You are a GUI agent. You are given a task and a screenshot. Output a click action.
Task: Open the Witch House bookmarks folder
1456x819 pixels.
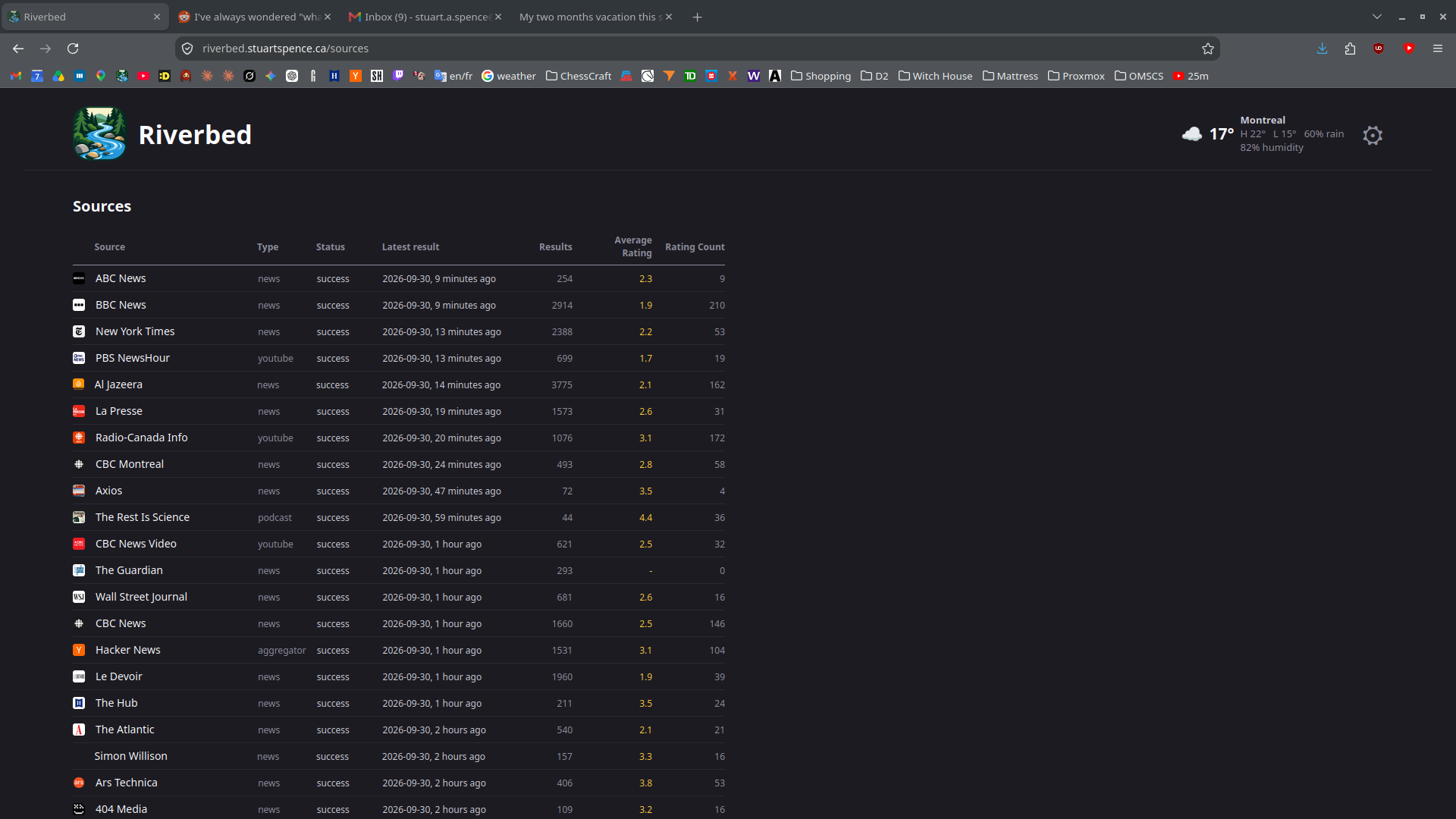click(935, 76)
